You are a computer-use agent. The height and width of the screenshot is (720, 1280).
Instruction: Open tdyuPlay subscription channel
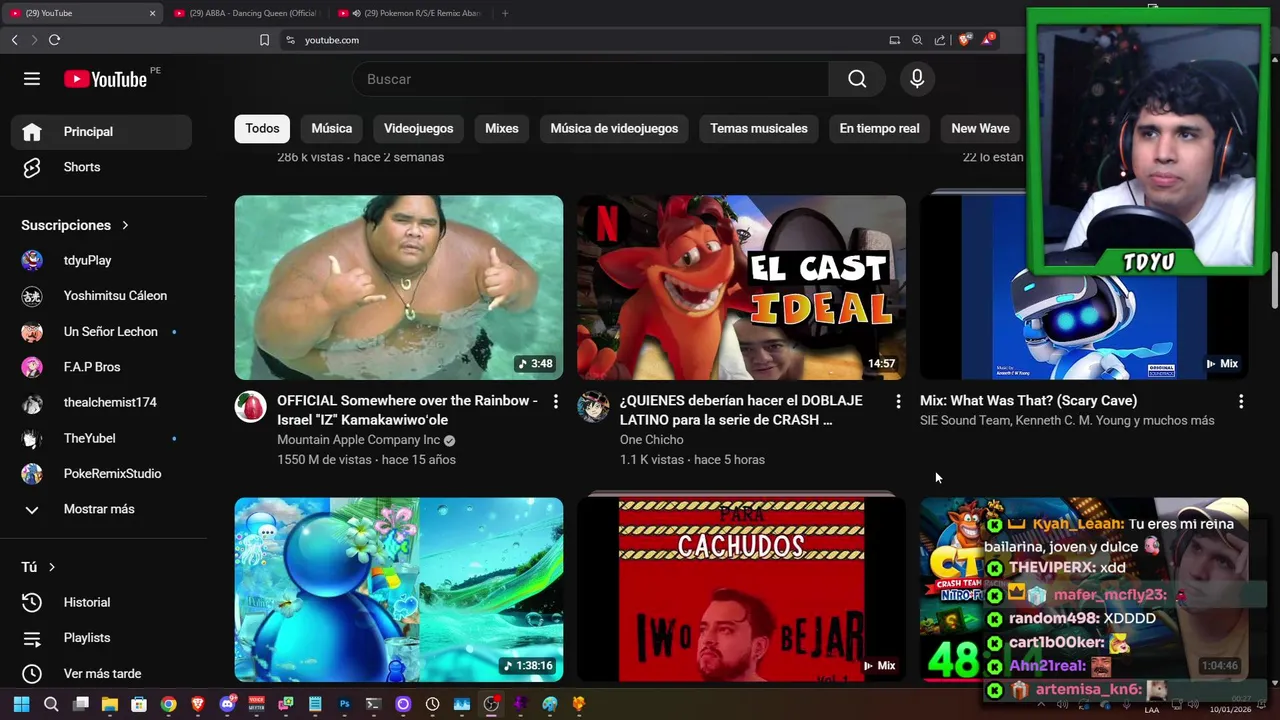[101, 260]
